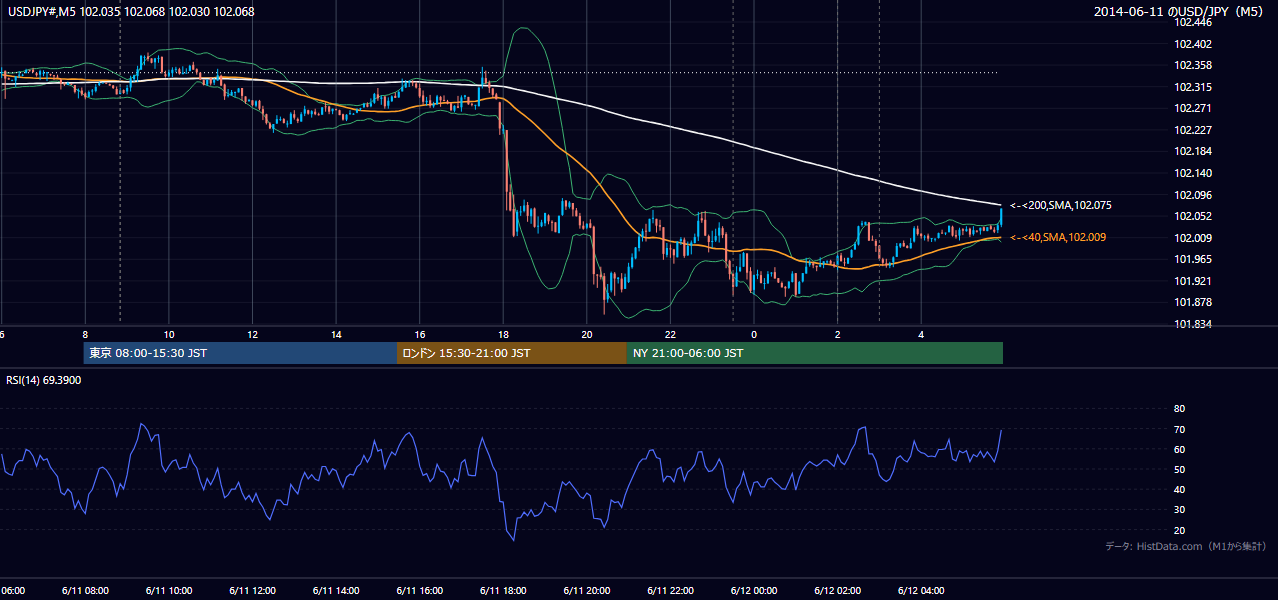Click price axis value 102.184
The width and height of the screenshot is (1278, 600).
[x=1193, y=152]
